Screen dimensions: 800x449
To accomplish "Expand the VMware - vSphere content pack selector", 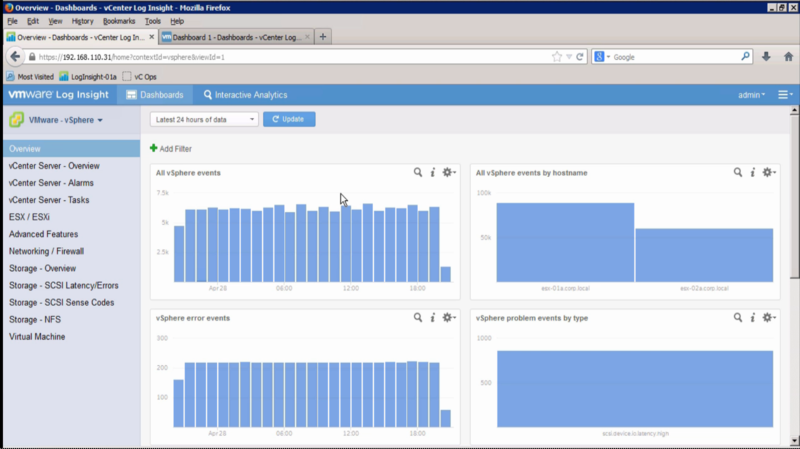I will click(x=65, y=120).
